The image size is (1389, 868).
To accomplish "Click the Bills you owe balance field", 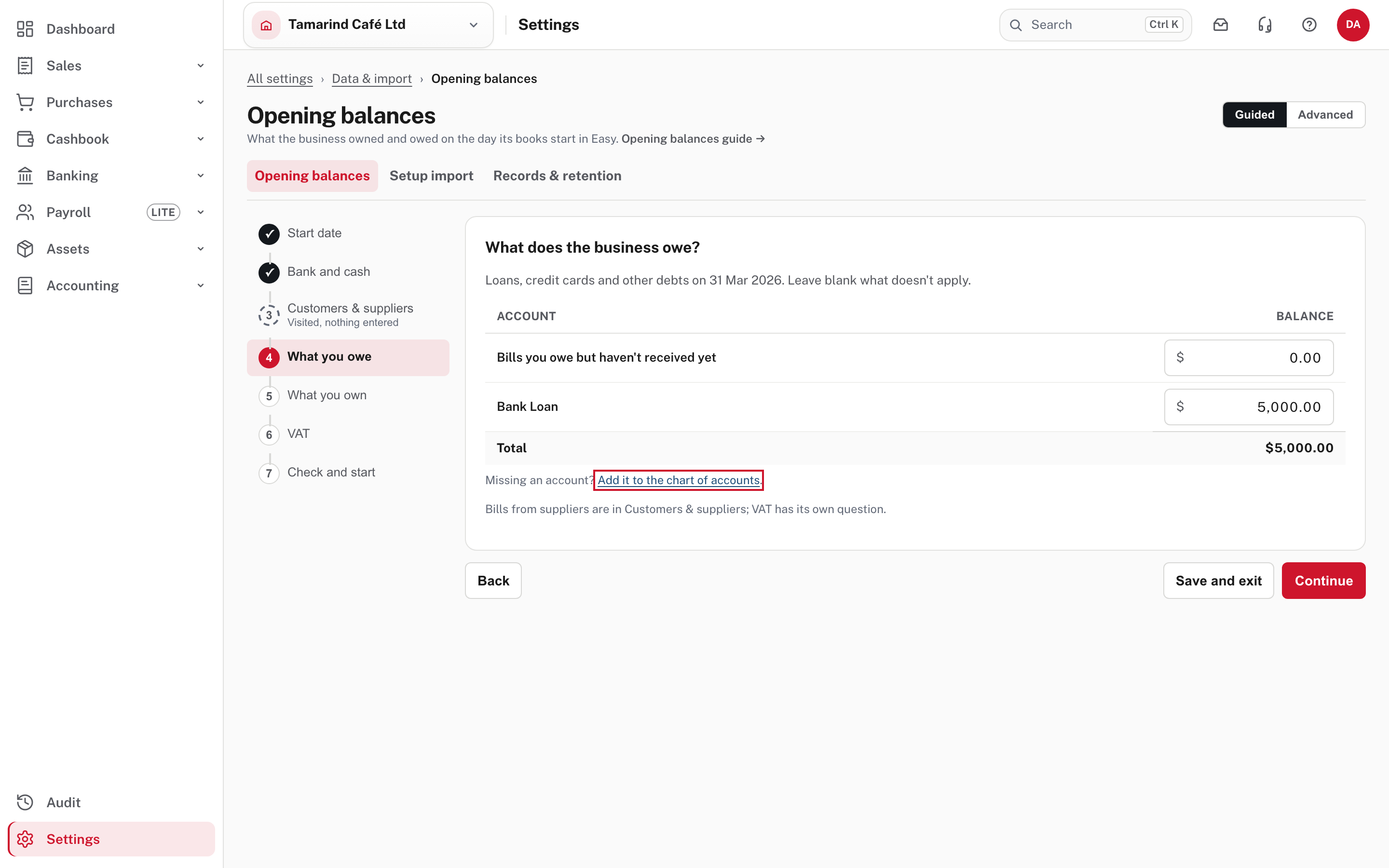I will [x=1248, y=358].
